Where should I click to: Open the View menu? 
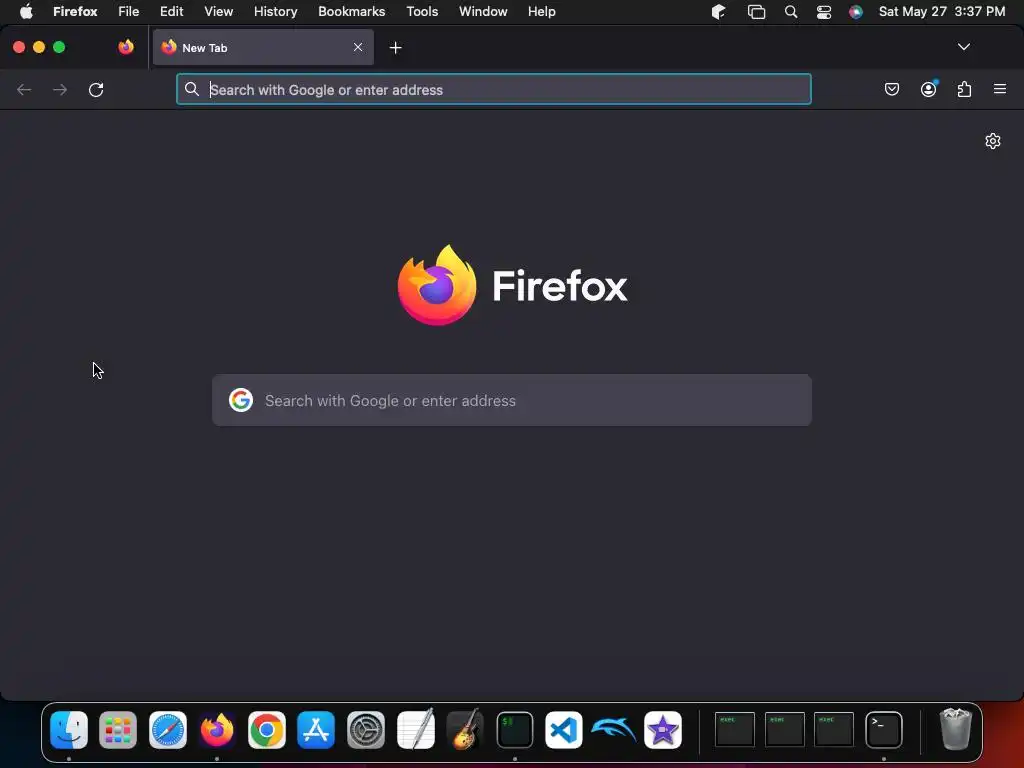(x=218, y=12)
